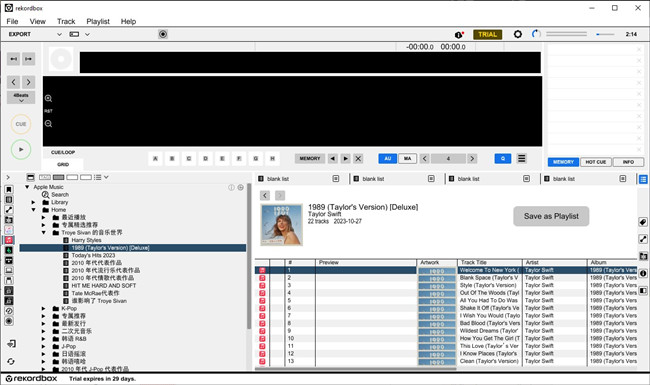Click the Save as Playlist button
Screen dimensions: 650x385
[x=551, y=216]
